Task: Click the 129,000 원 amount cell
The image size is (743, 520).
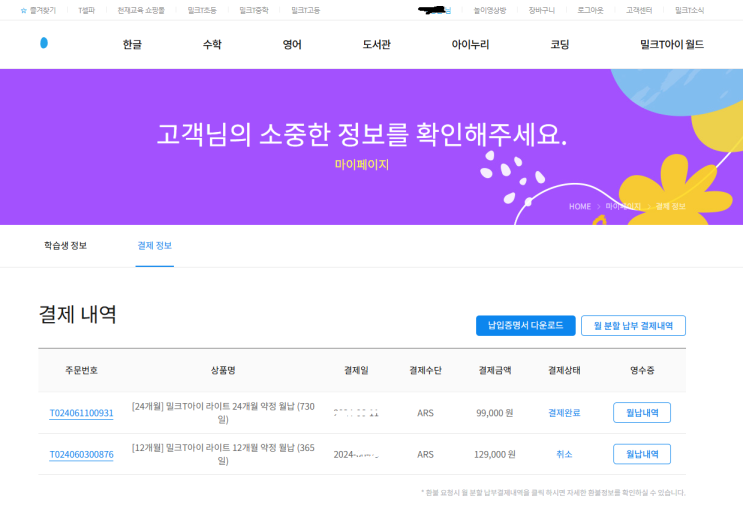Action: (x=495, y=454)
